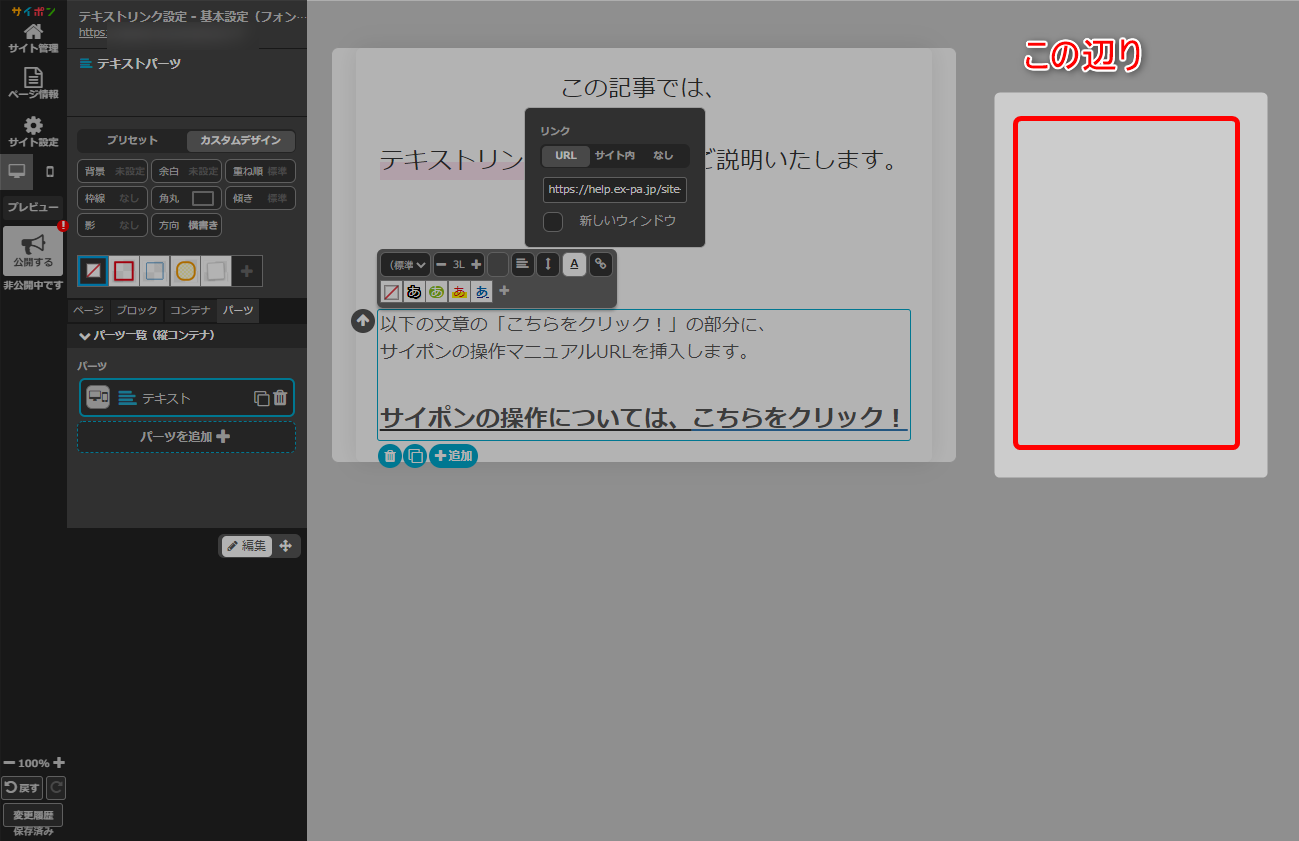Switch to desktop view monitor icon
This screenshot has width=1299, height=841.
coord(17,171)
